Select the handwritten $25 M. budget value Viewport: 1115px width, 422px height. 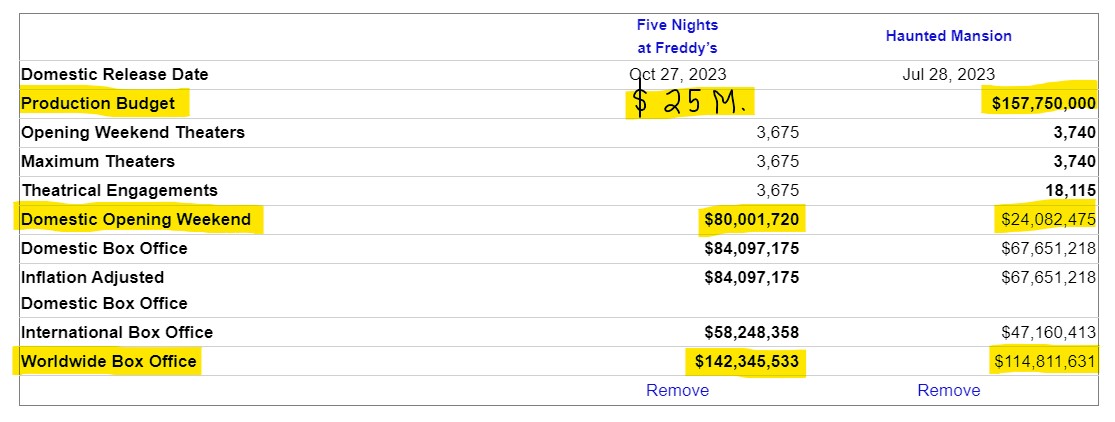tap(690, 103)
